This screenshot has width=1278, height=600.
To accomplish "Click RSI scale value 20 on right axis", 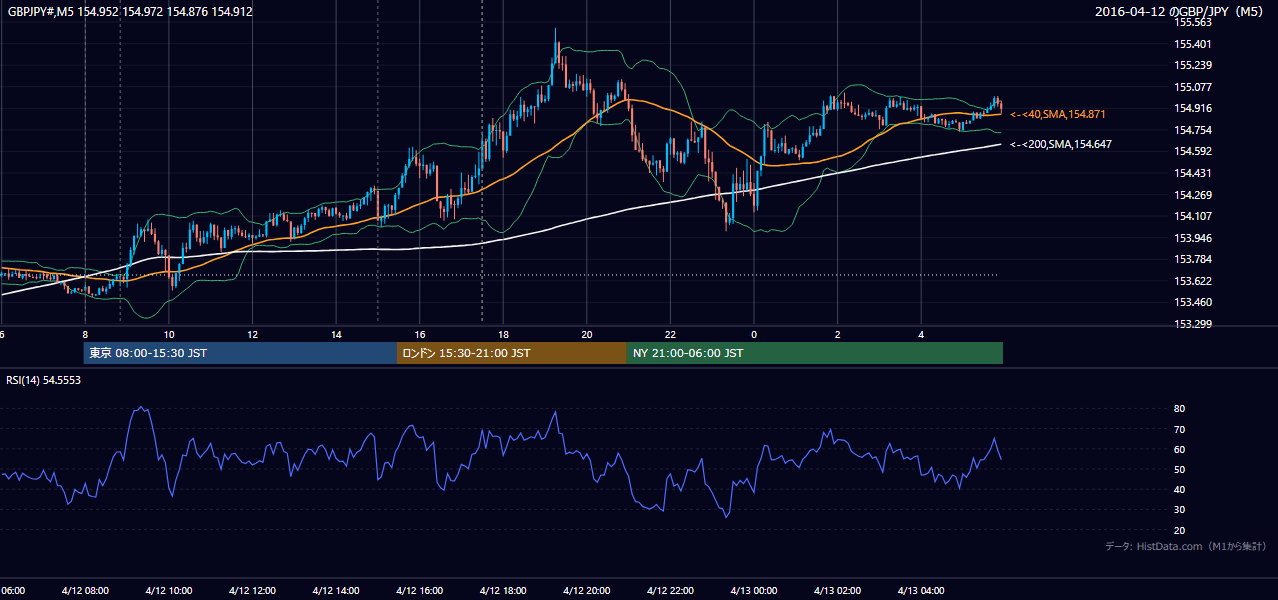I will (1180, 530).
